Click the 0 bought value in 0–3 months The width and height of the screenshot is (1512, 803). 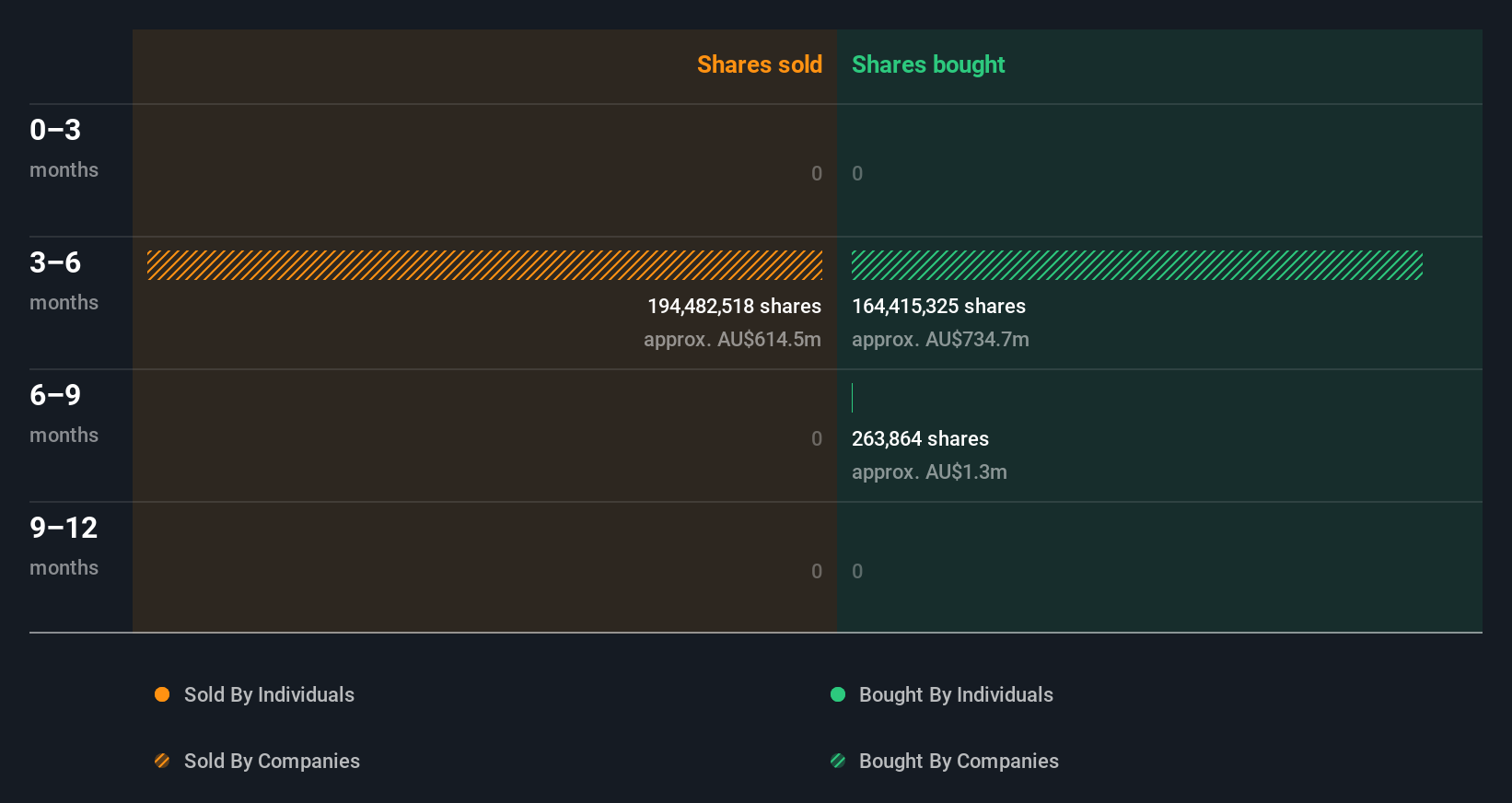pos(857,173)
